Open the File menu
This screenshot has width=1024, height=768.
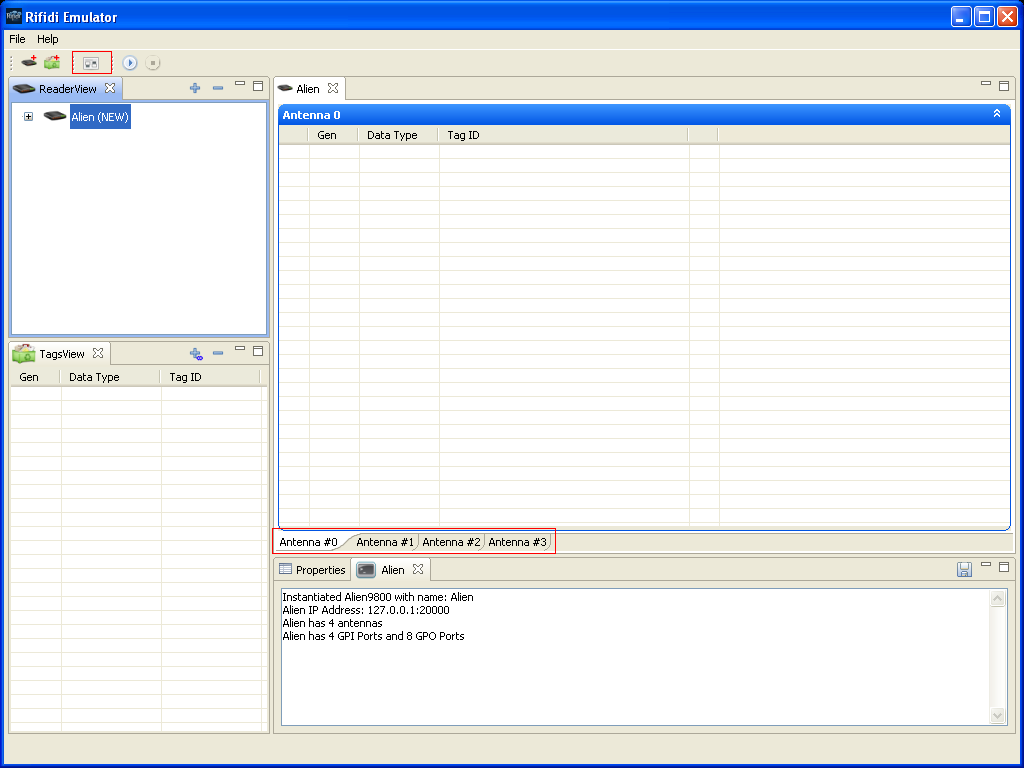pyautogui.click(x=17, y=39)
